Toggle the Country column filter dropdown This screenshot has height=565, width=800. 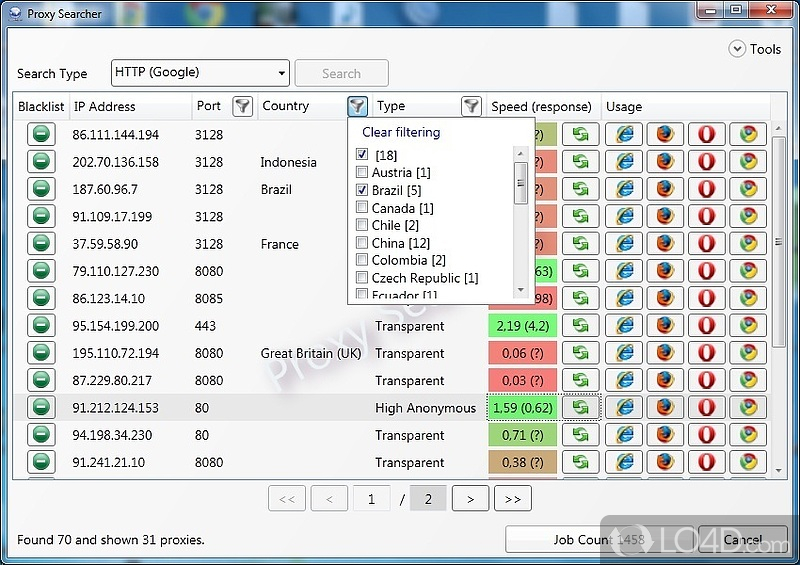click(x=357, y=106)
